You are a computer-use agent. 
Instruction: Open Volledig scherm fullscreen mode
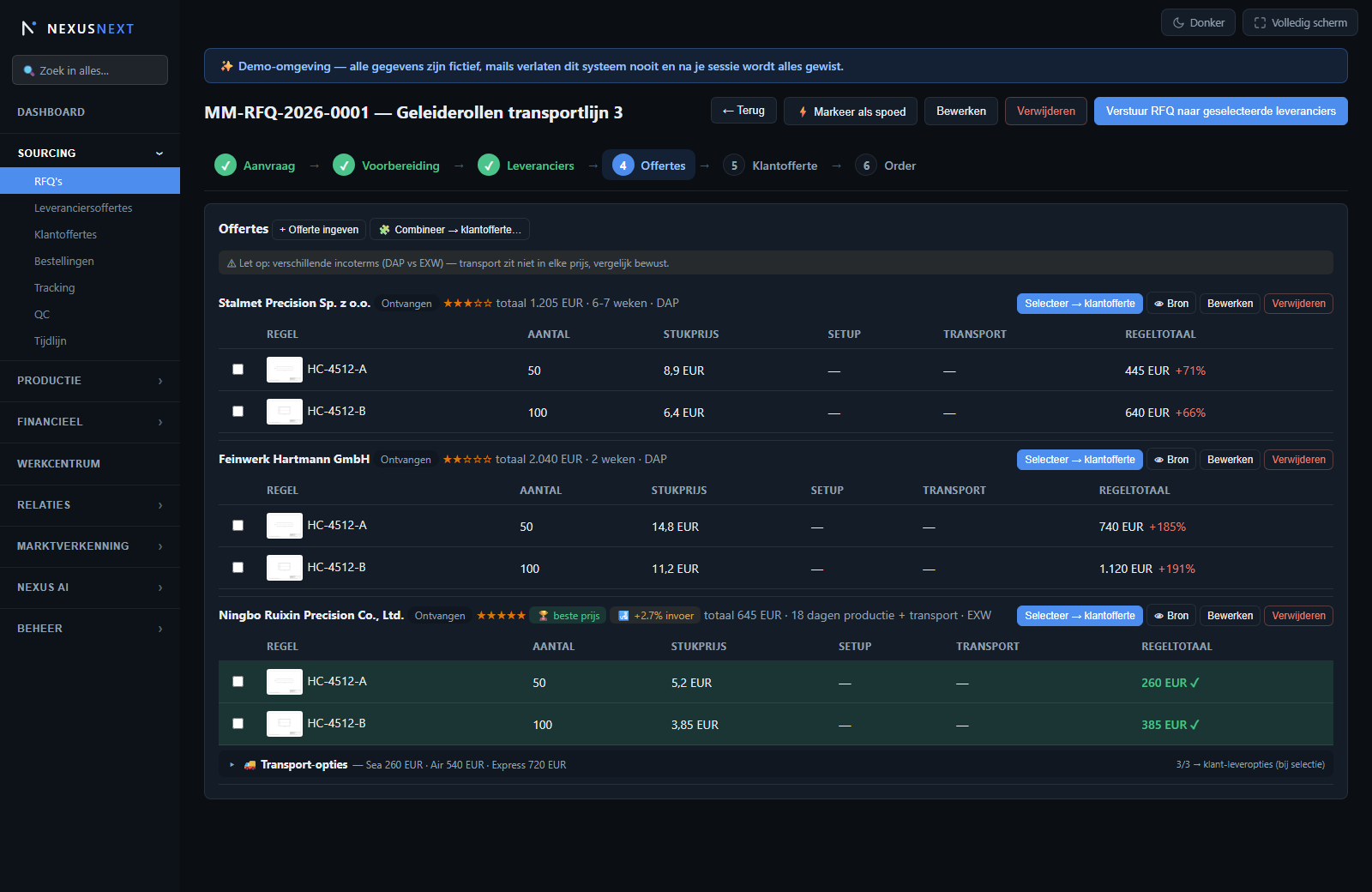(1300, 23)
